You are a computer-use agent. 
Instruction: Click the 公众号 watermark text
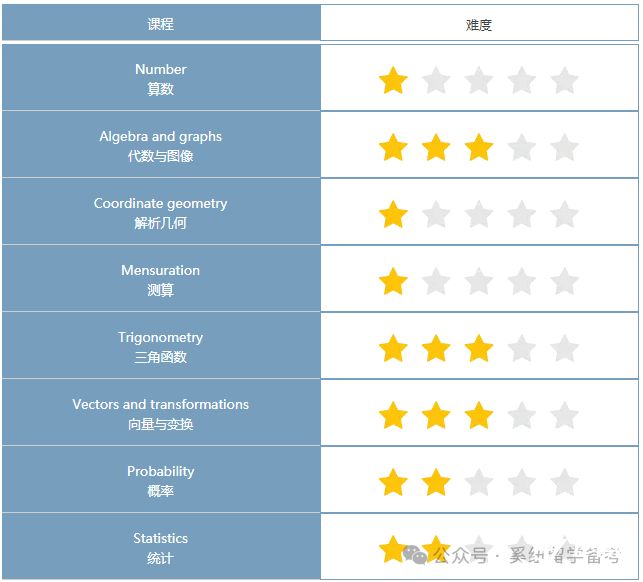pos(461,556)
